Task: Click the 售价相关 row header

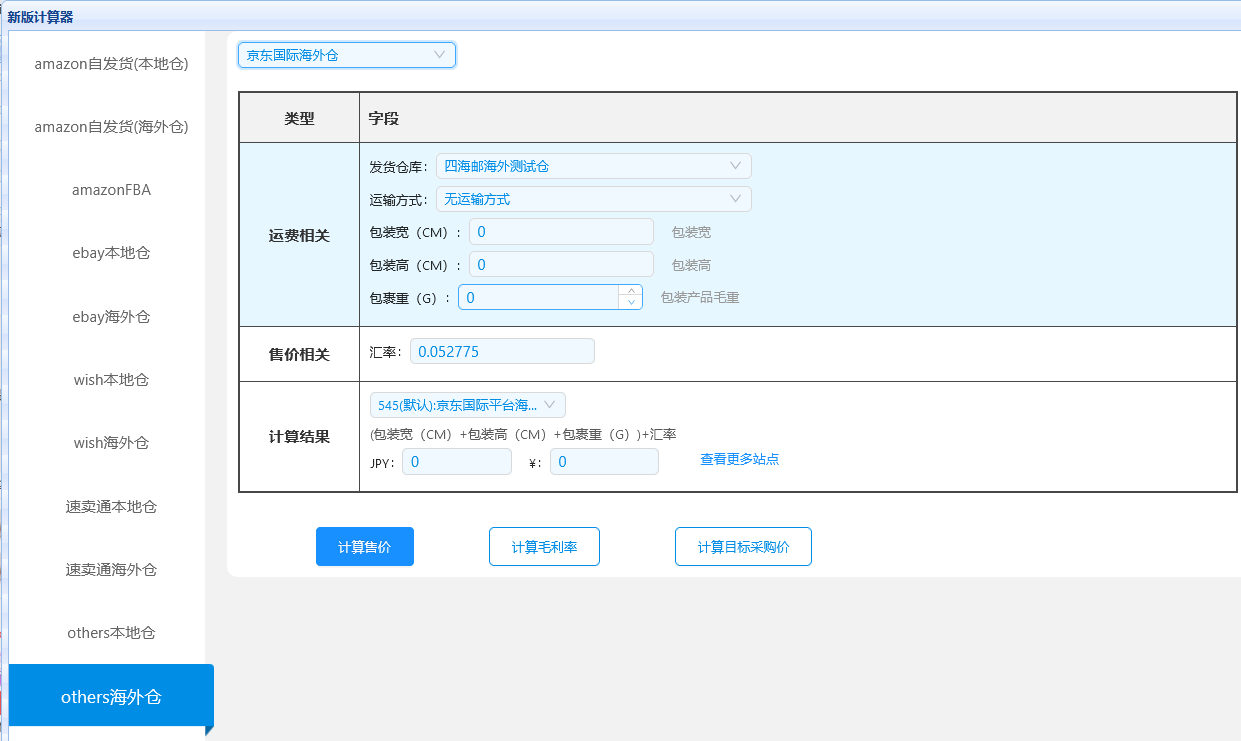Action: (x=299, y=354)
